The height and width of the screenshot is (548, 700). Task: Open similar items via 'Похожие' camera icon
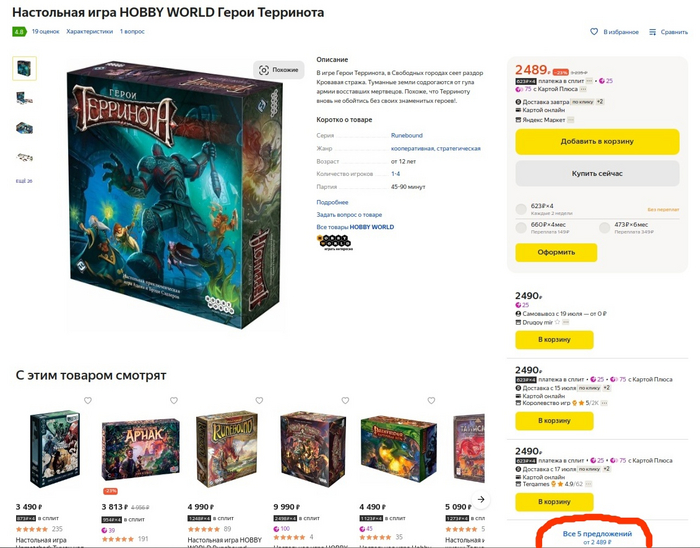point(264,70)
